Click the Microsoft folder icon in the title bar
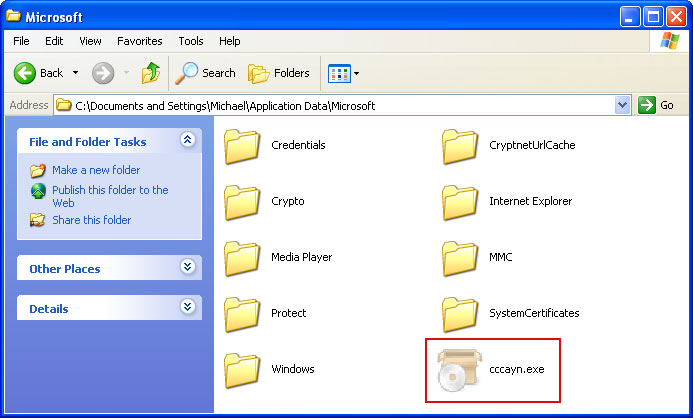This screenshot has width=693, height=418. point(13,16)
